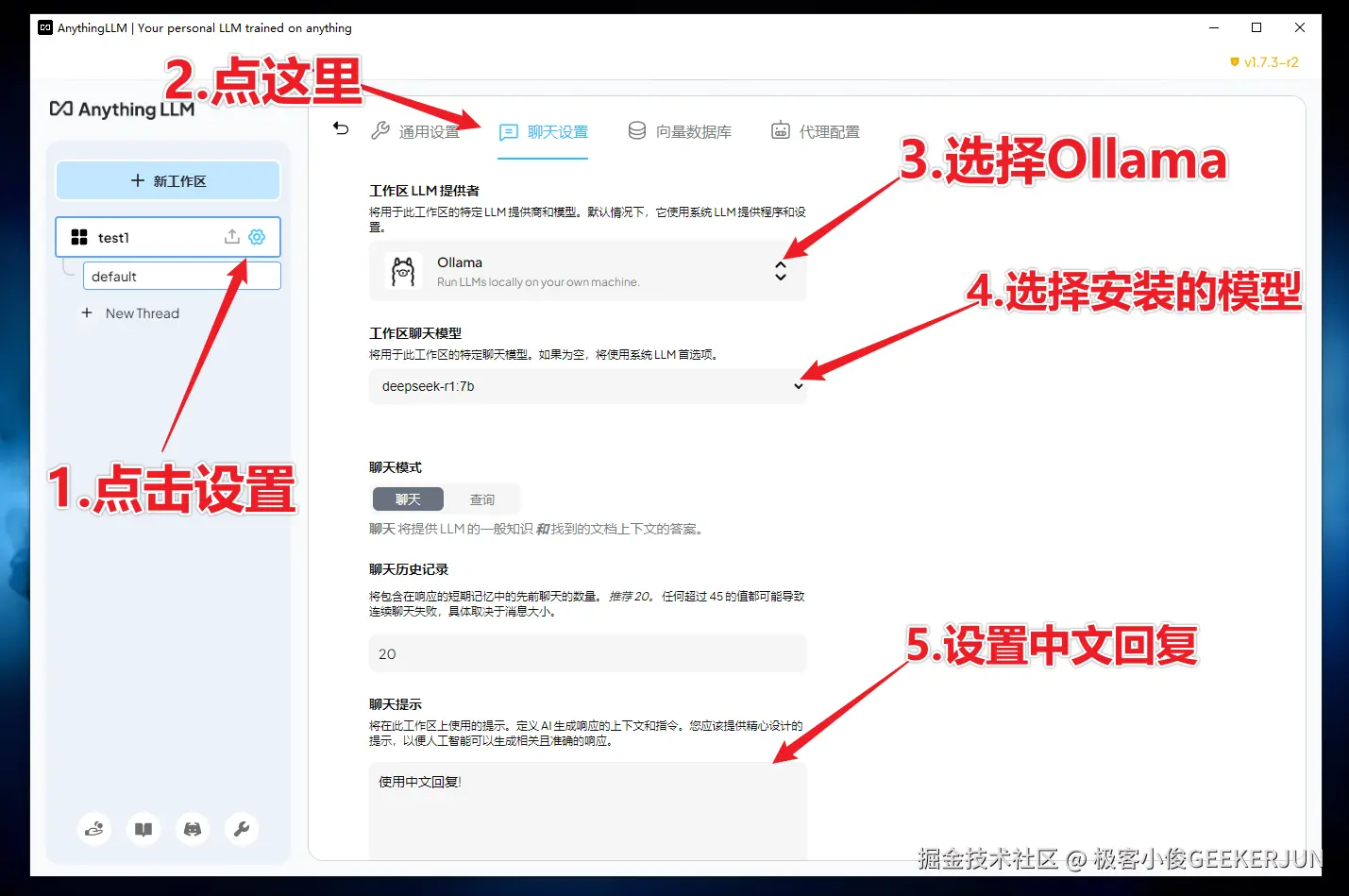Click the chat history field showing 20
This screenshot has height=896, width=1349.
588,653
